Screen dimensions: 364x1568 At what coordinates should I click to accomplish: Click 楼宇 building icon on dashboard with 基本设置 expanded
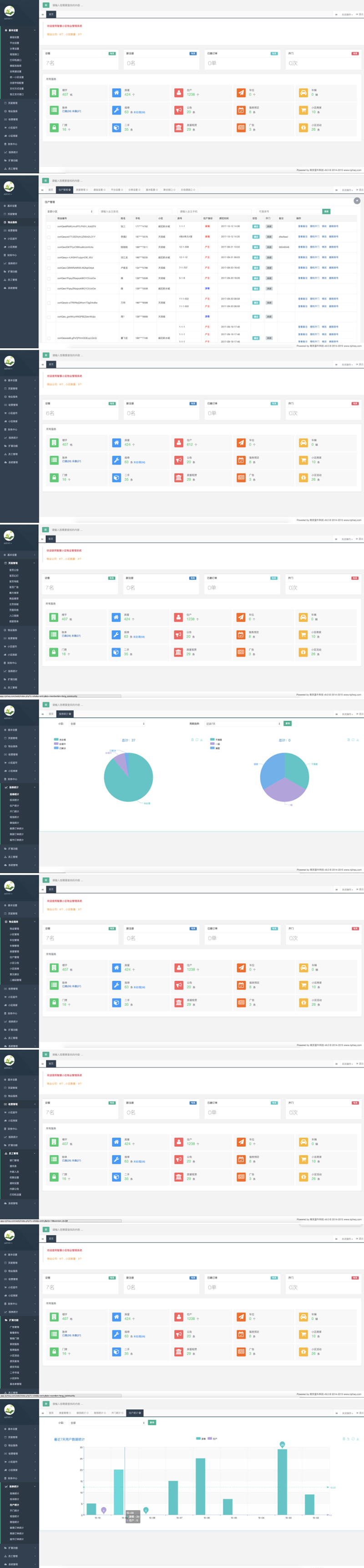[54, 93]
